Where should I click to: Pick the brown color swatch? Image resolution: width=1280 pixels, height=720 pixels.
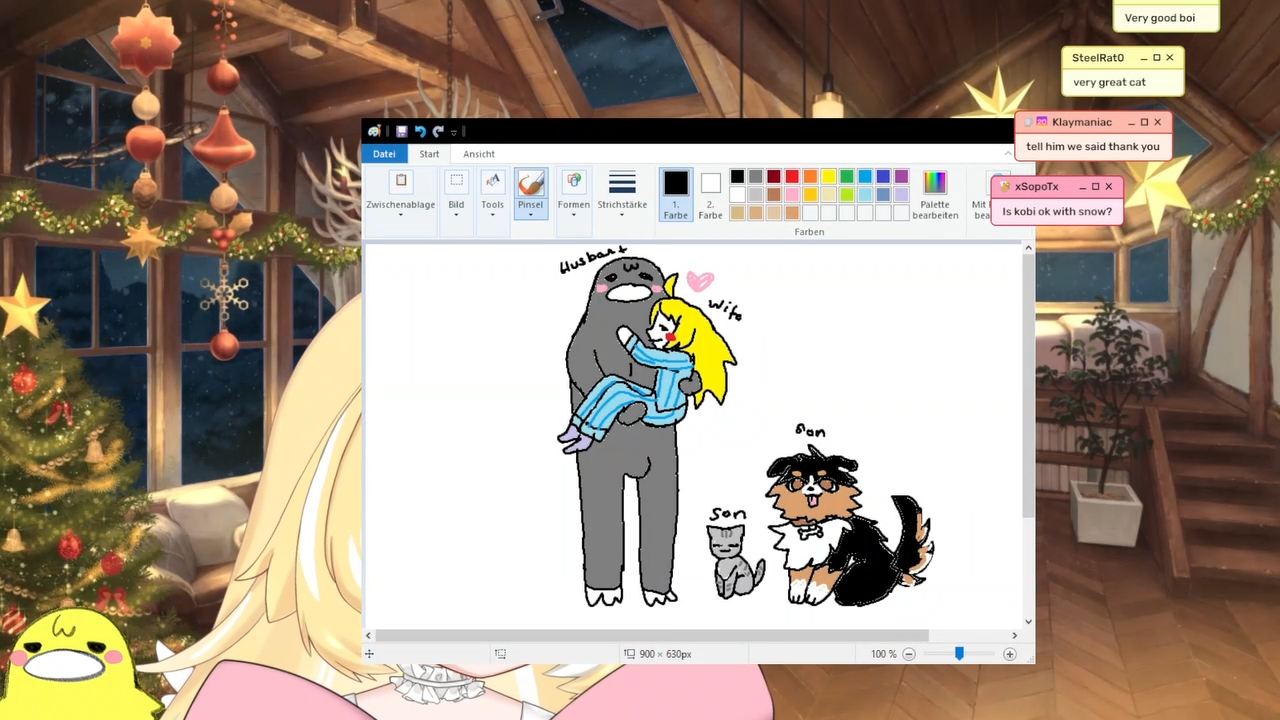click(774, 195)
